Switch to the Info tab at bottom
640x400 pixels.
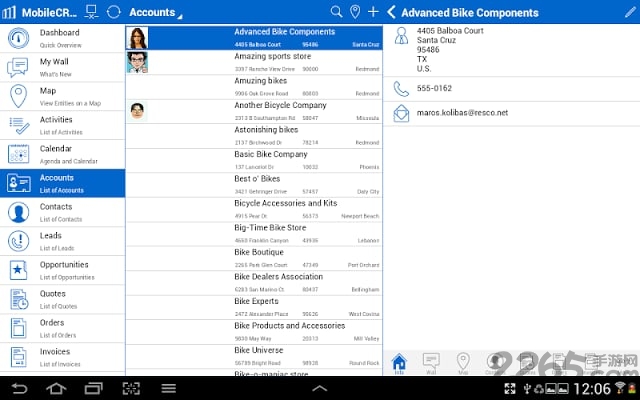pyautogui.click(x=399, y=363)
